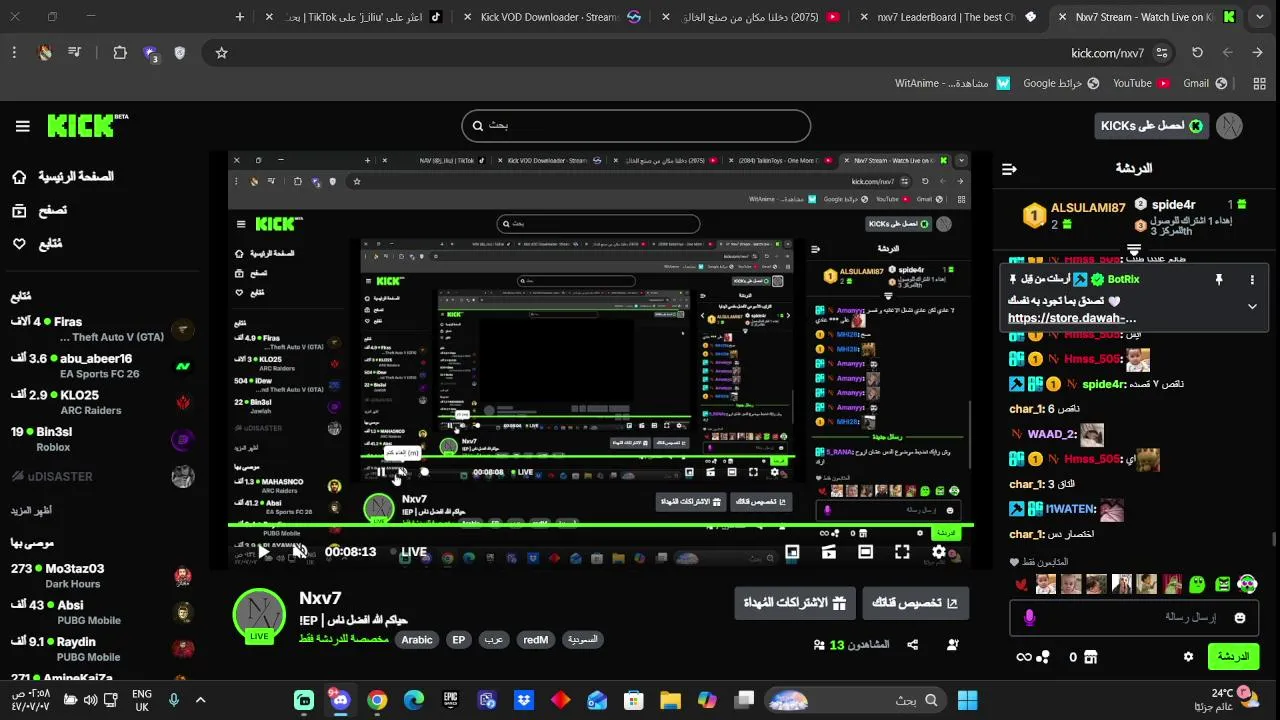The width and height of the screenshot is (1280, 720).
Task: Open Discord from the taskbar
Action: pos(340,700)
